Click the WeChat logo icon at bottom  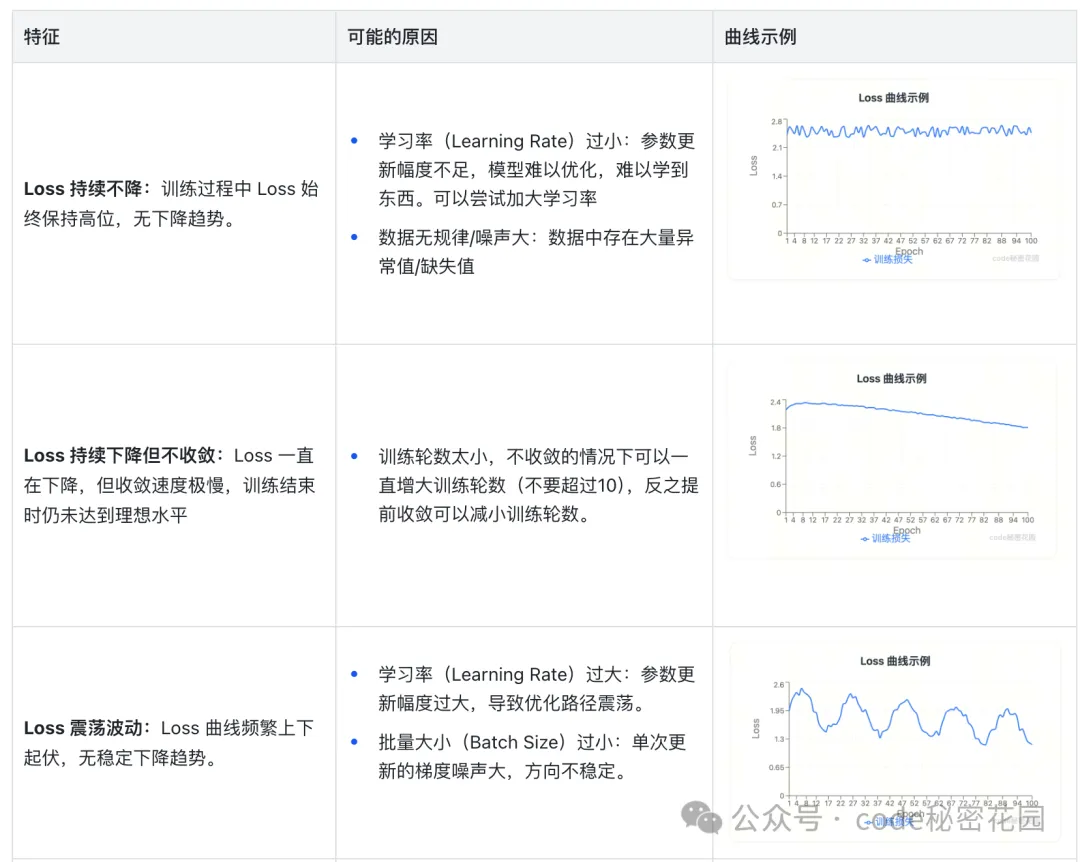tap(700, 819)
